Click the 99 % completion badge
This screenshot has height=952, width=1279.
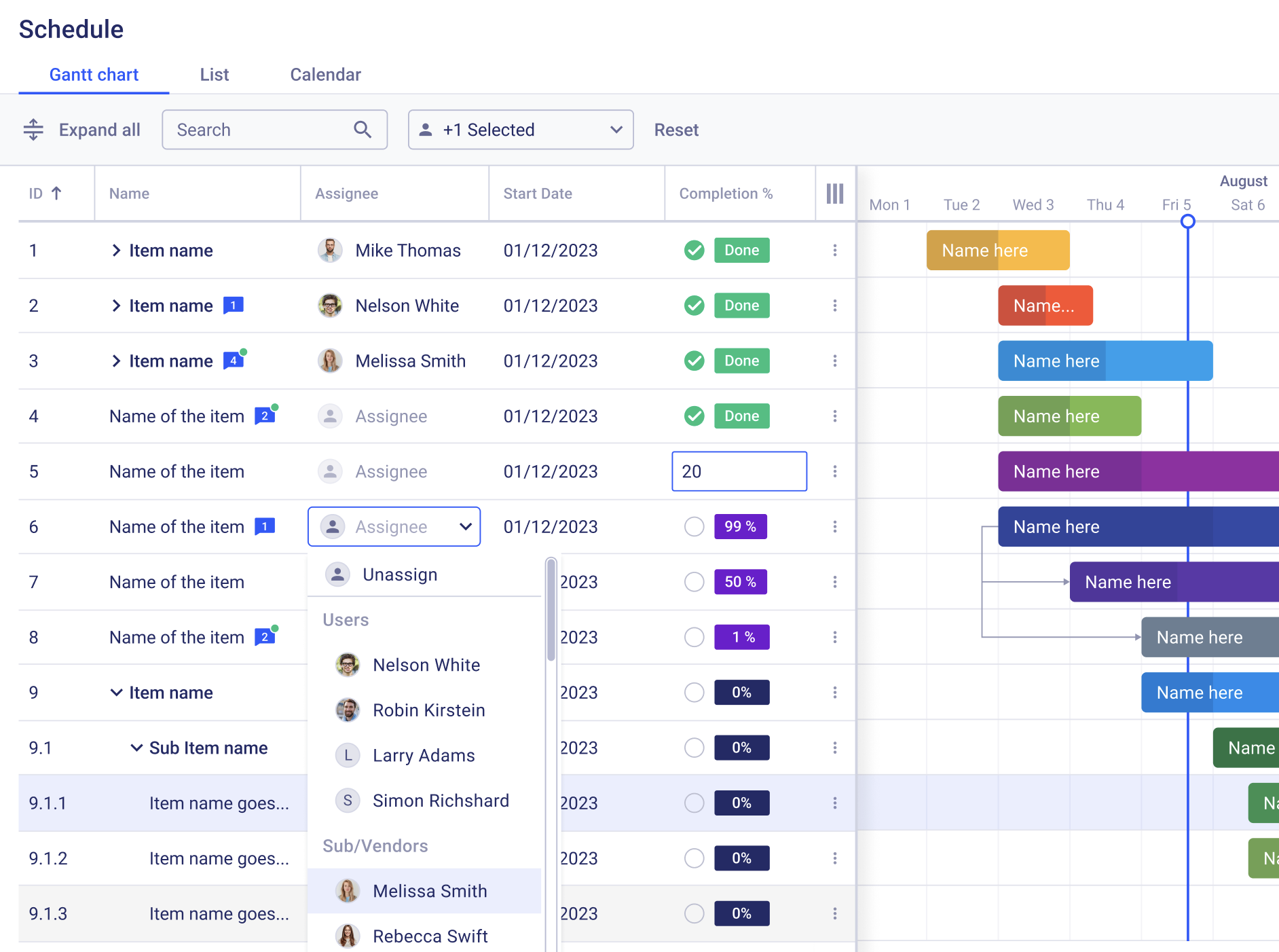click(x=741, y=526)
